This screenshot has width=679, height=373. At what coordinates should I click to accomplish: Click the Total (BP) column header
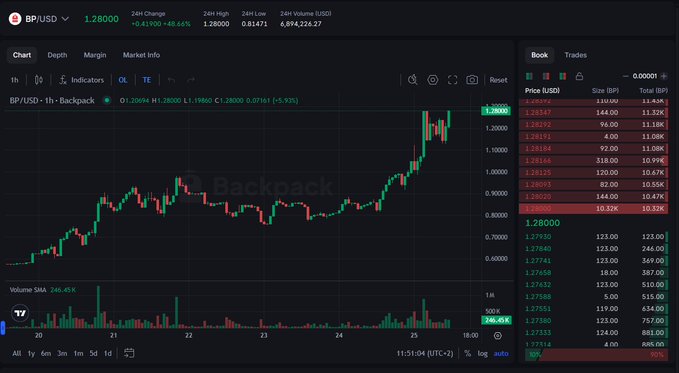pyautogui.click(x=653, y=91)
